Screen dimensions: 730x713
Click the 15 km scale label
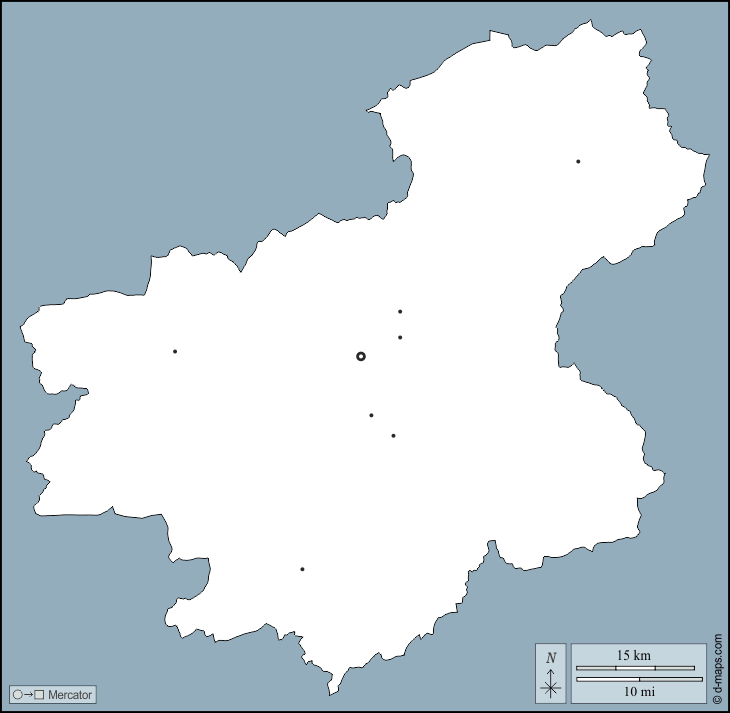pos(635,656)
